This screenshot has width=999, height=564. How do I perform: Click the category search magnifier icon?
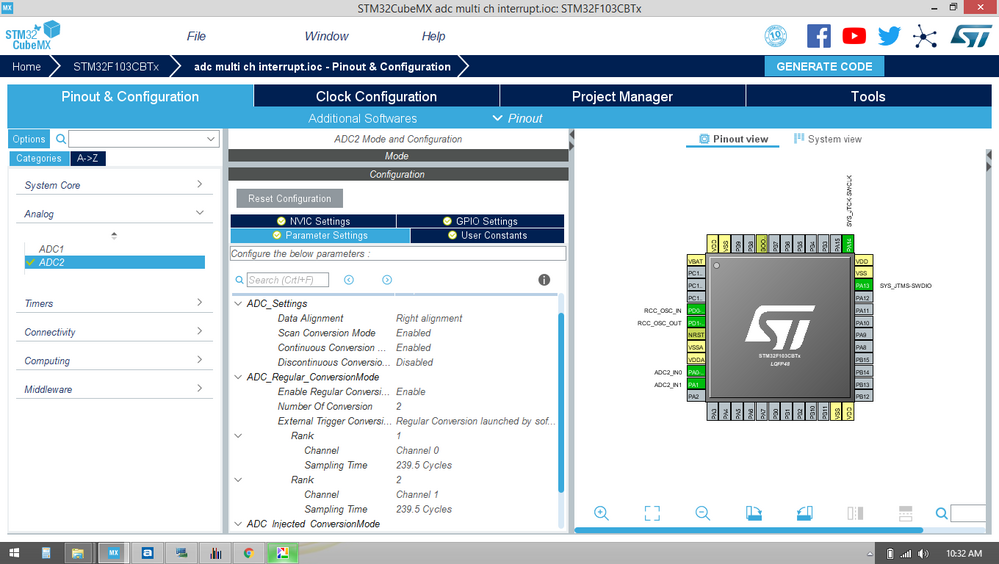[x=61, y=139]
